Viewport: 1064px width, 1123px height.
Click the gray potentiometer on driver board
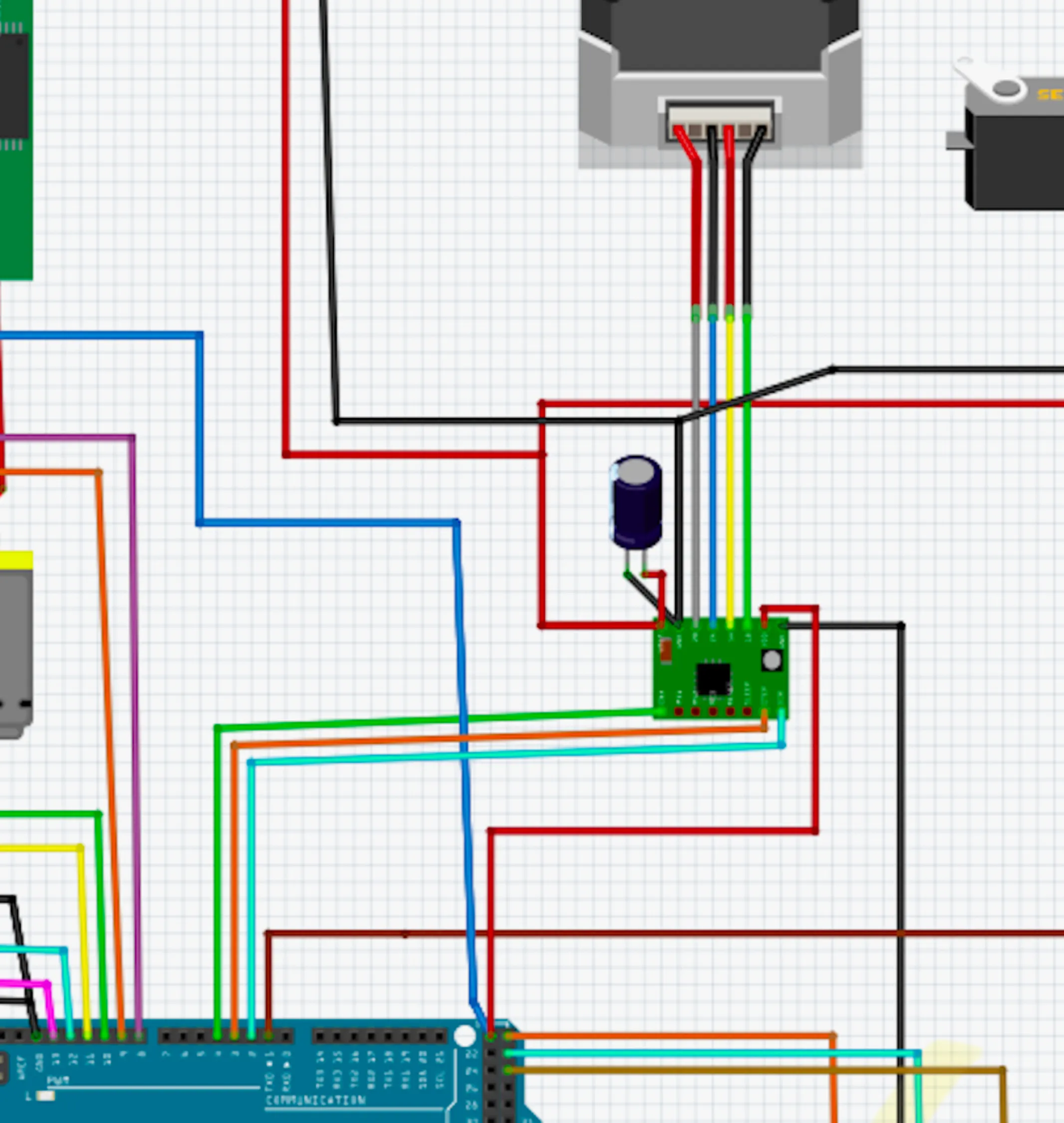tap(772, 660)
